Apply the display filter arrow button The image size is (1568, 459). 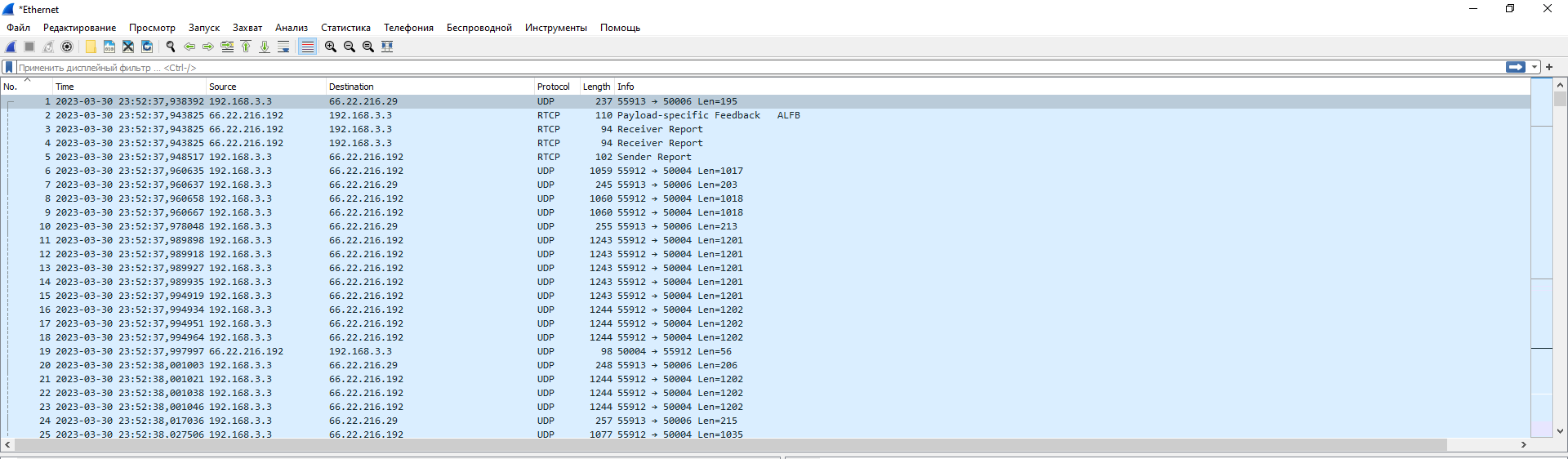pyautogui.click(x=1516, y=67)
